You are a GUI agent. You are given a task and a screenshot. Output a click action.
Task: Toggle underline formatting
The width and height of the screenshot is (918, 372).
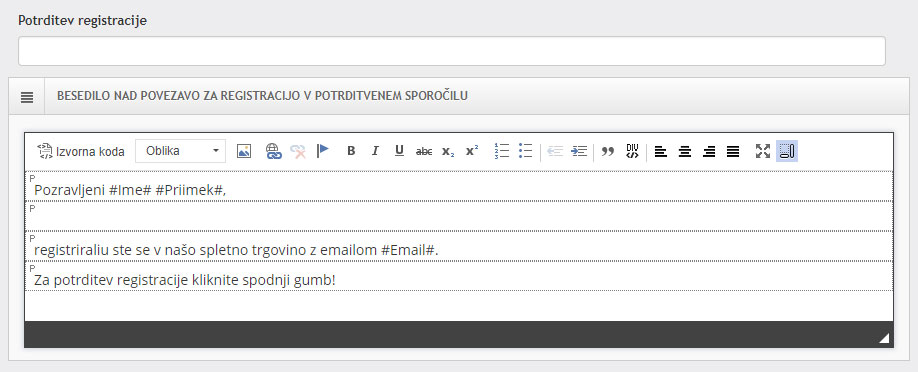point(399,151)
